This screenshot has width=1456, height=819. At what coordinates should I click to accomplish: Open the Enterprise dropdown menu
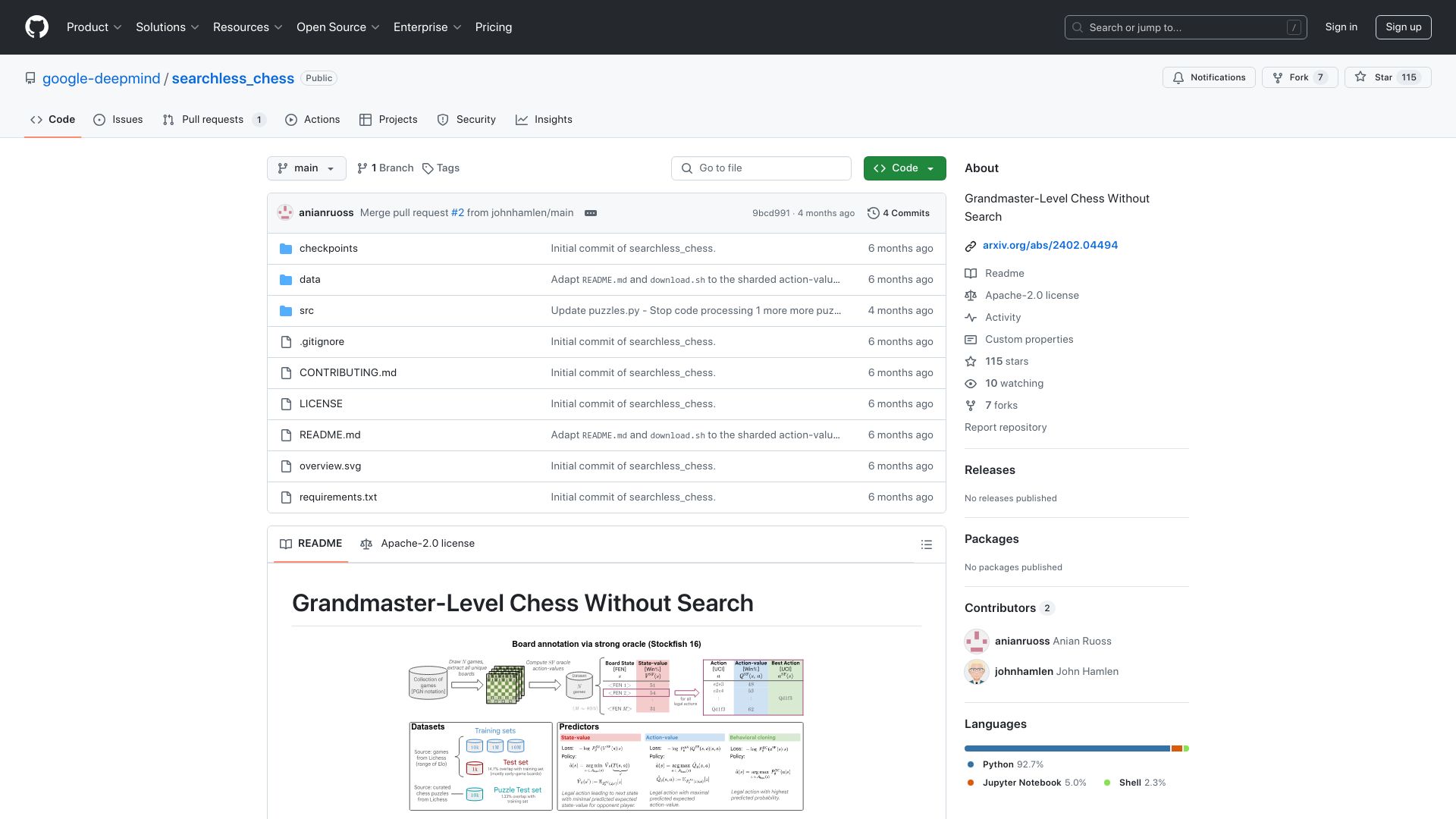428,27
